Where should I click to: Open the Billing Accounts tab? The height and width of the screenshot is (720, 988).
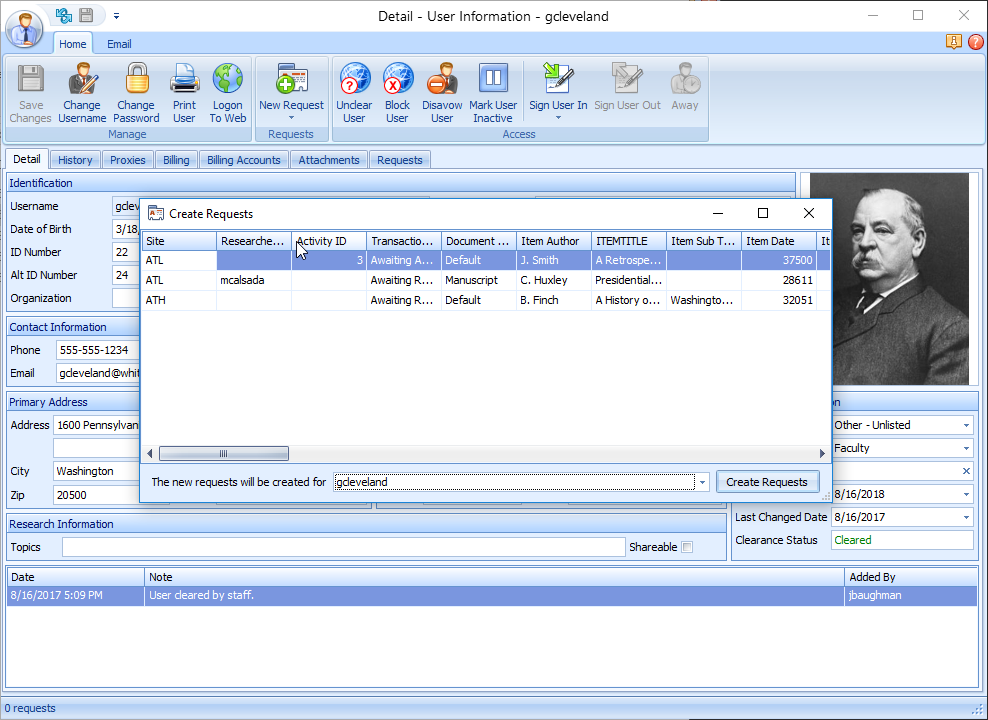[243, 159]
